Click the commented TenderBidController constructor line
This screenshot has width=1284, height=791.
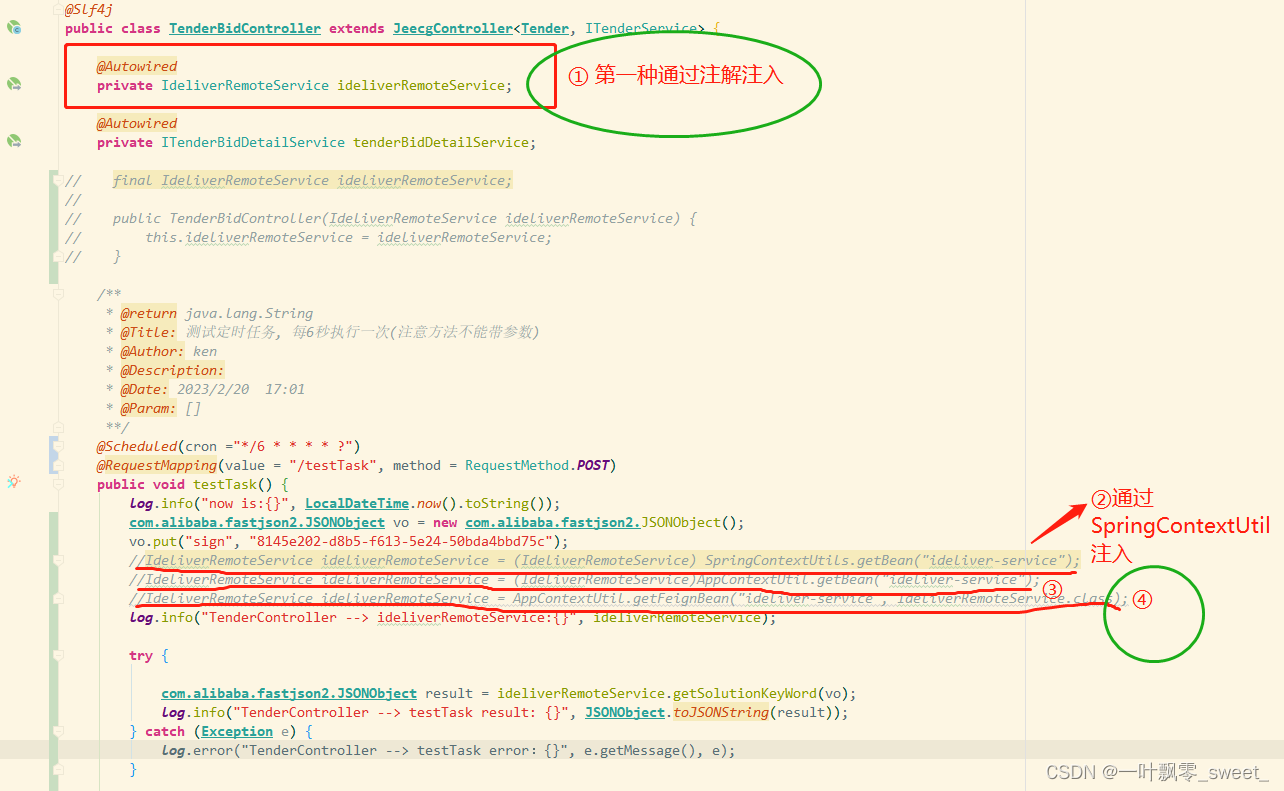[x=405, y=218]
